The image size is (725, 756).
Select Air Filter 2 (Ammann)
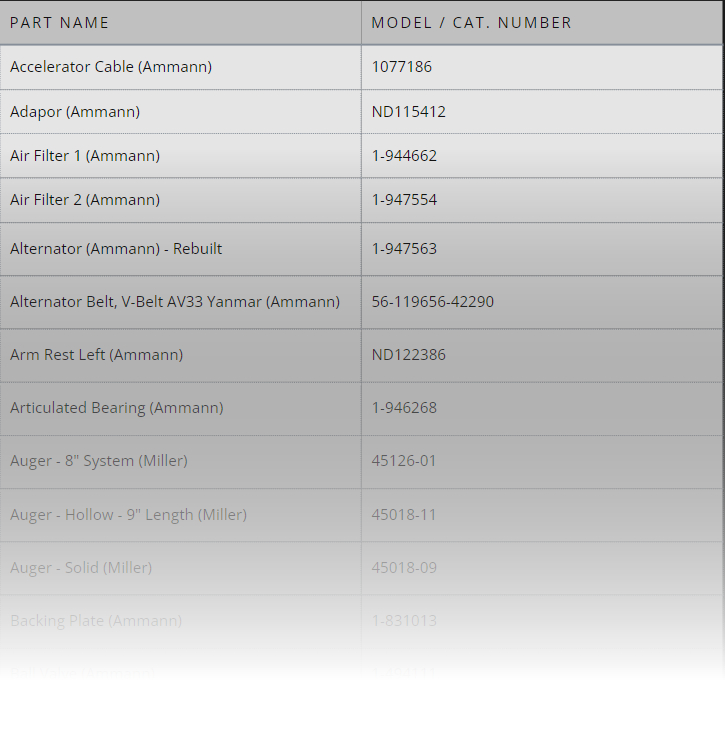click(x=85, y=200)
